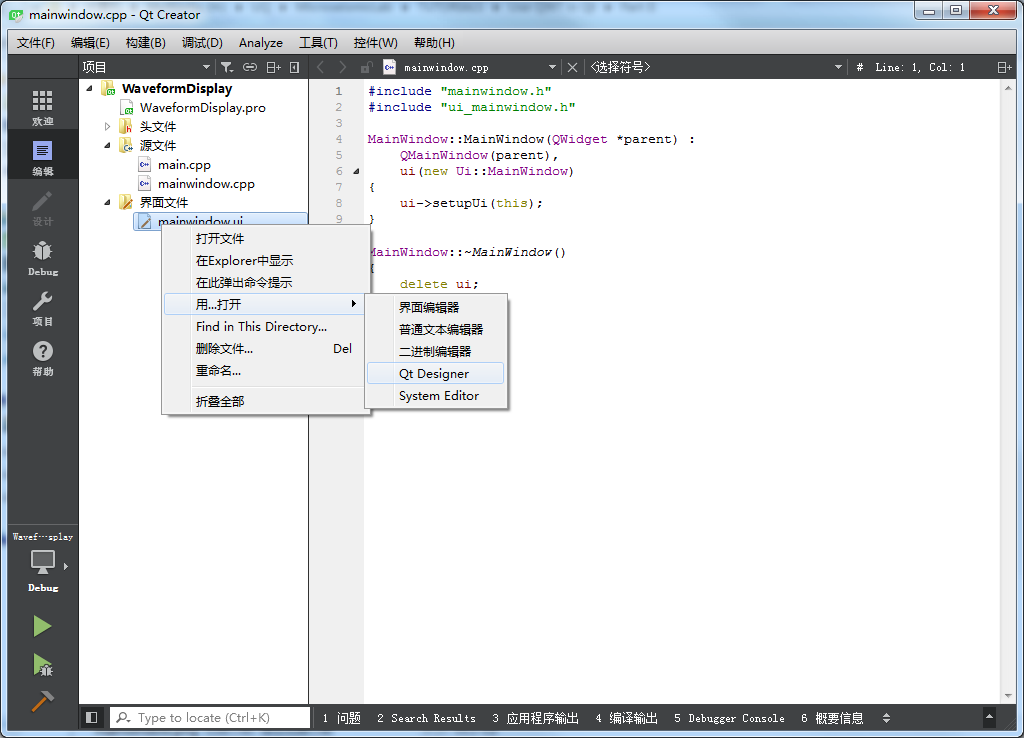
Task: Open Debug mode with bug icon
Action: click(x=42, y=258)
